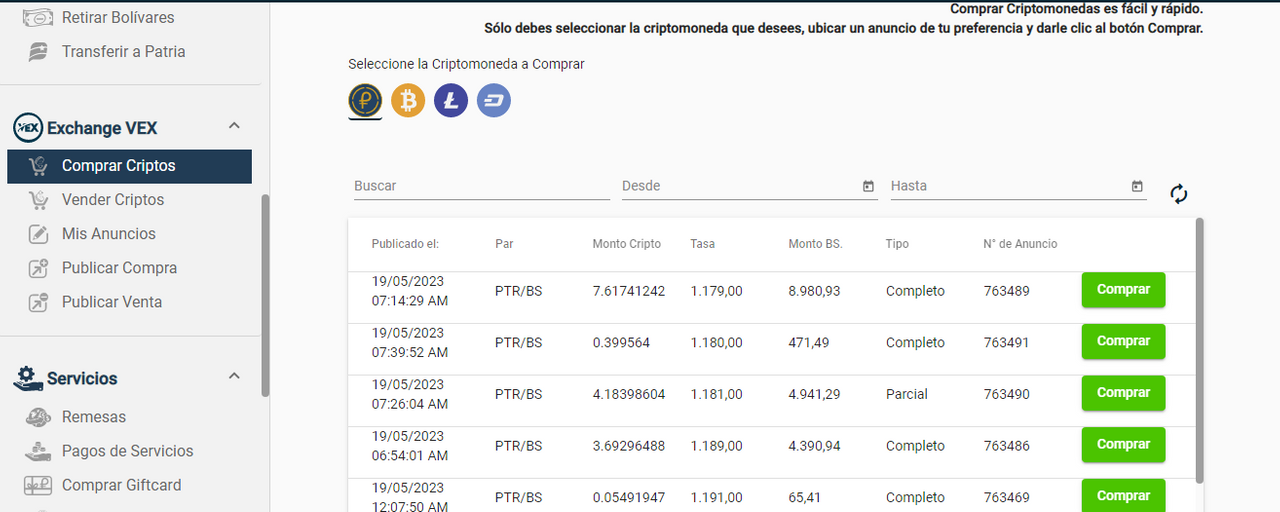The height and width of the screenshot is (512, 1280).
Task: Focus the Buscar search field
Action: (482, 186)
